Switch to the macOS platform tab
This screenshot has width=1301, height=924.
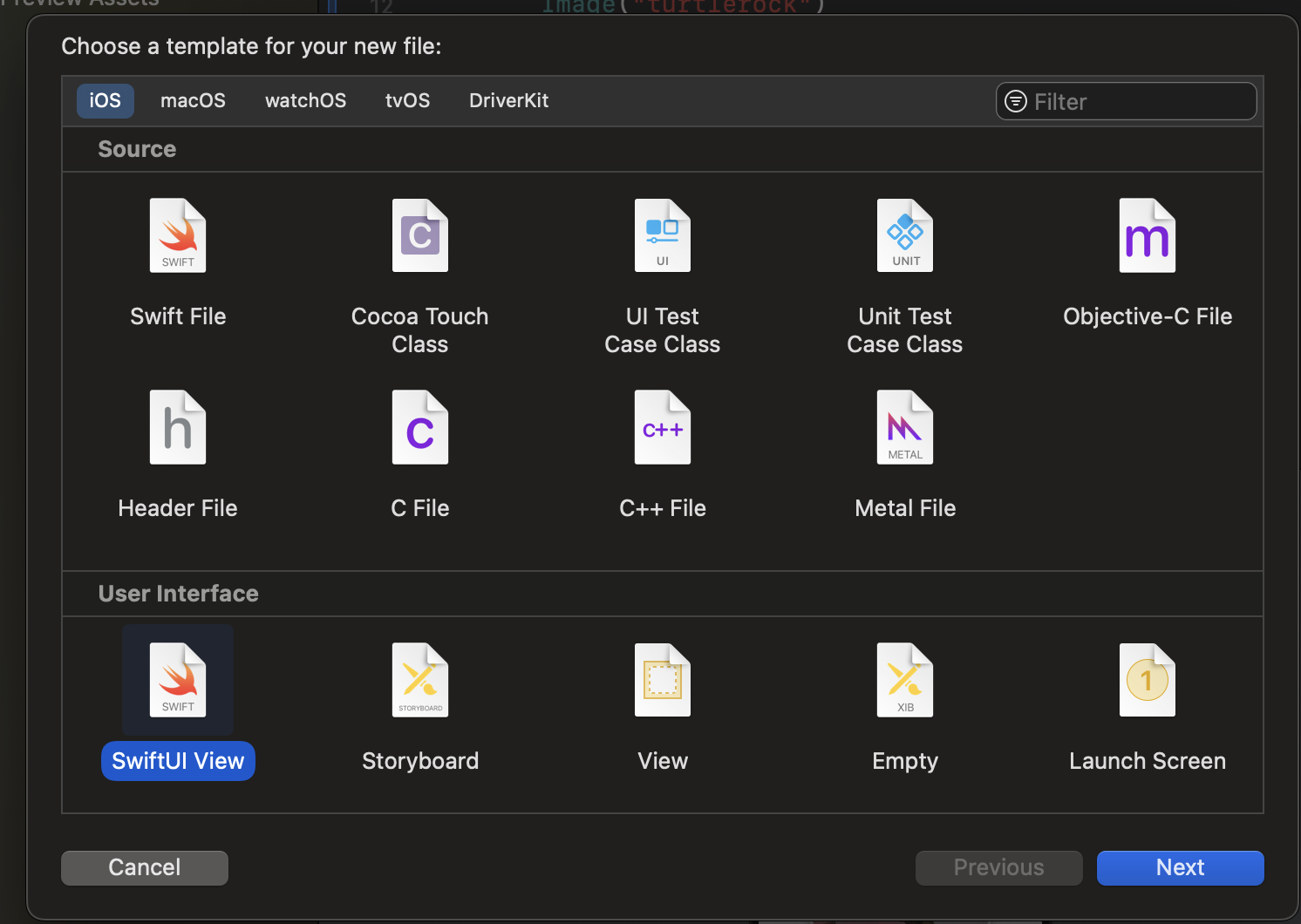click(193, 100)
